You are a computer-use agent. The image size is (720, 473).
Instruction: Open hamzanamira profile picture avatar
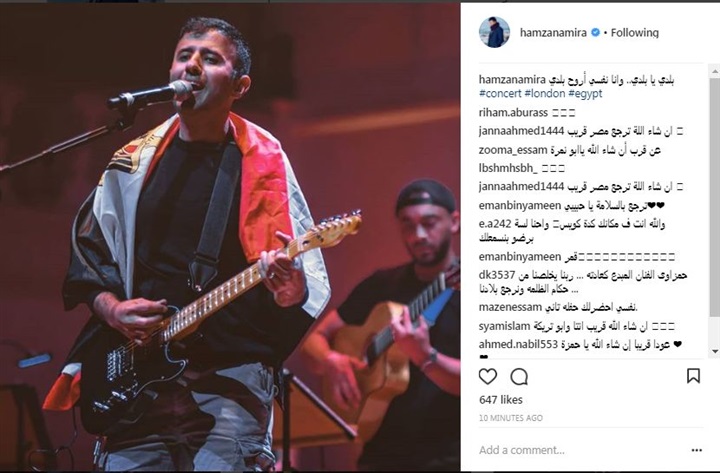click(x=494, y=33)
